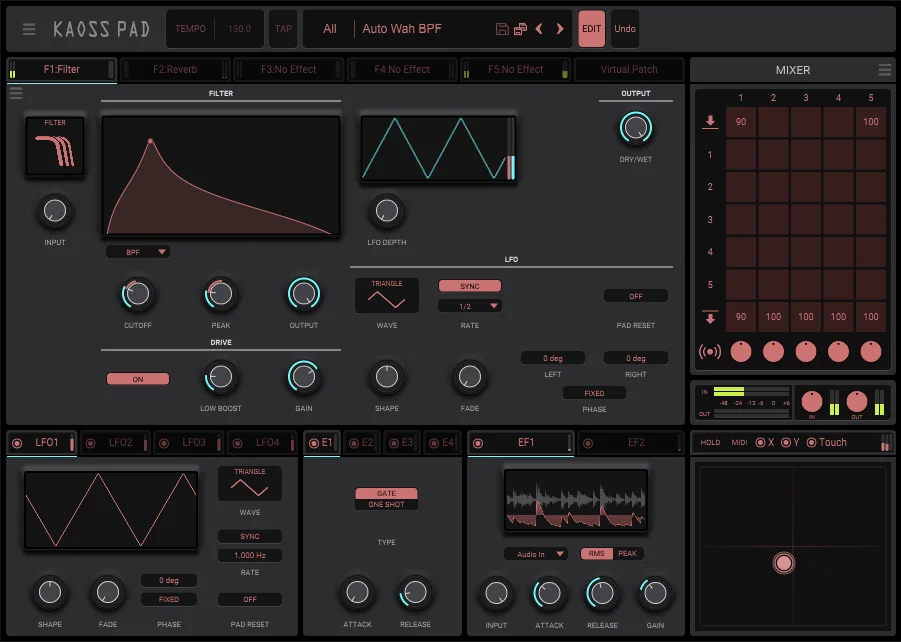The image size is (901, 642).
Task: Switch to the F2:Reverb effect tab
Action: click(x=175, y=70)
